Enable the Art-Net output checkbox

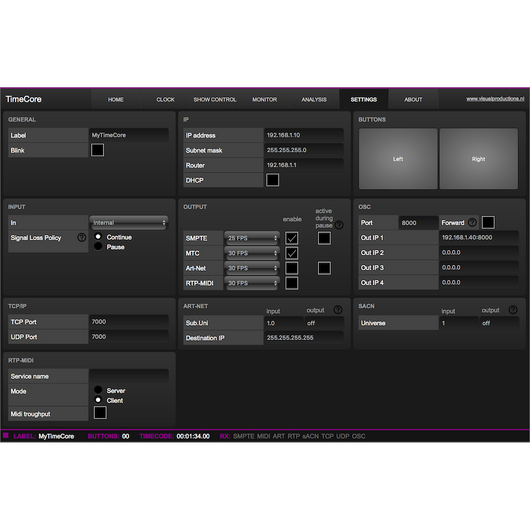click(x=292, y=268)
